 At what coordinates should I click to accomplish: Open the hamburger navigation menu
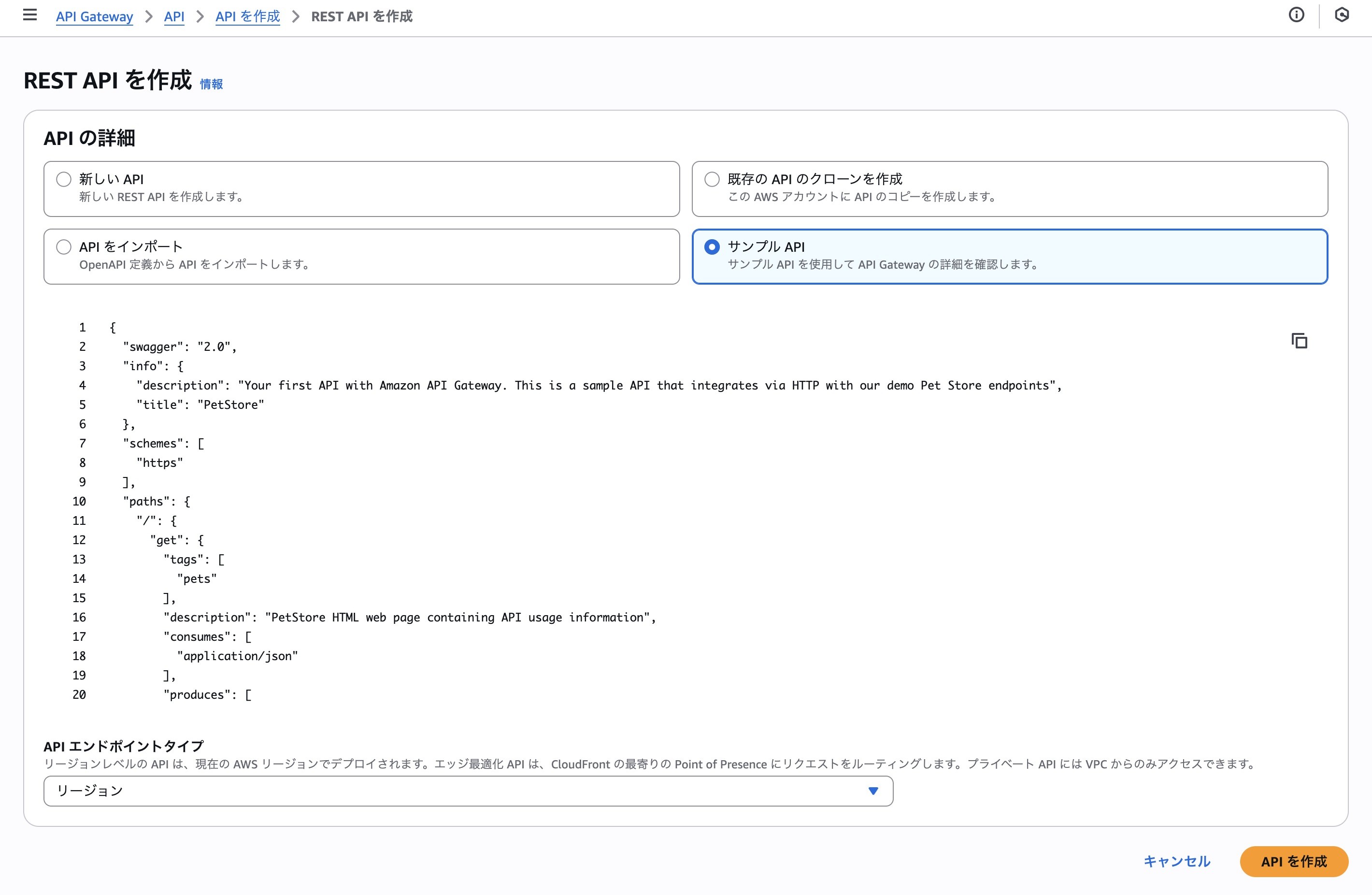tap(30, 15)
